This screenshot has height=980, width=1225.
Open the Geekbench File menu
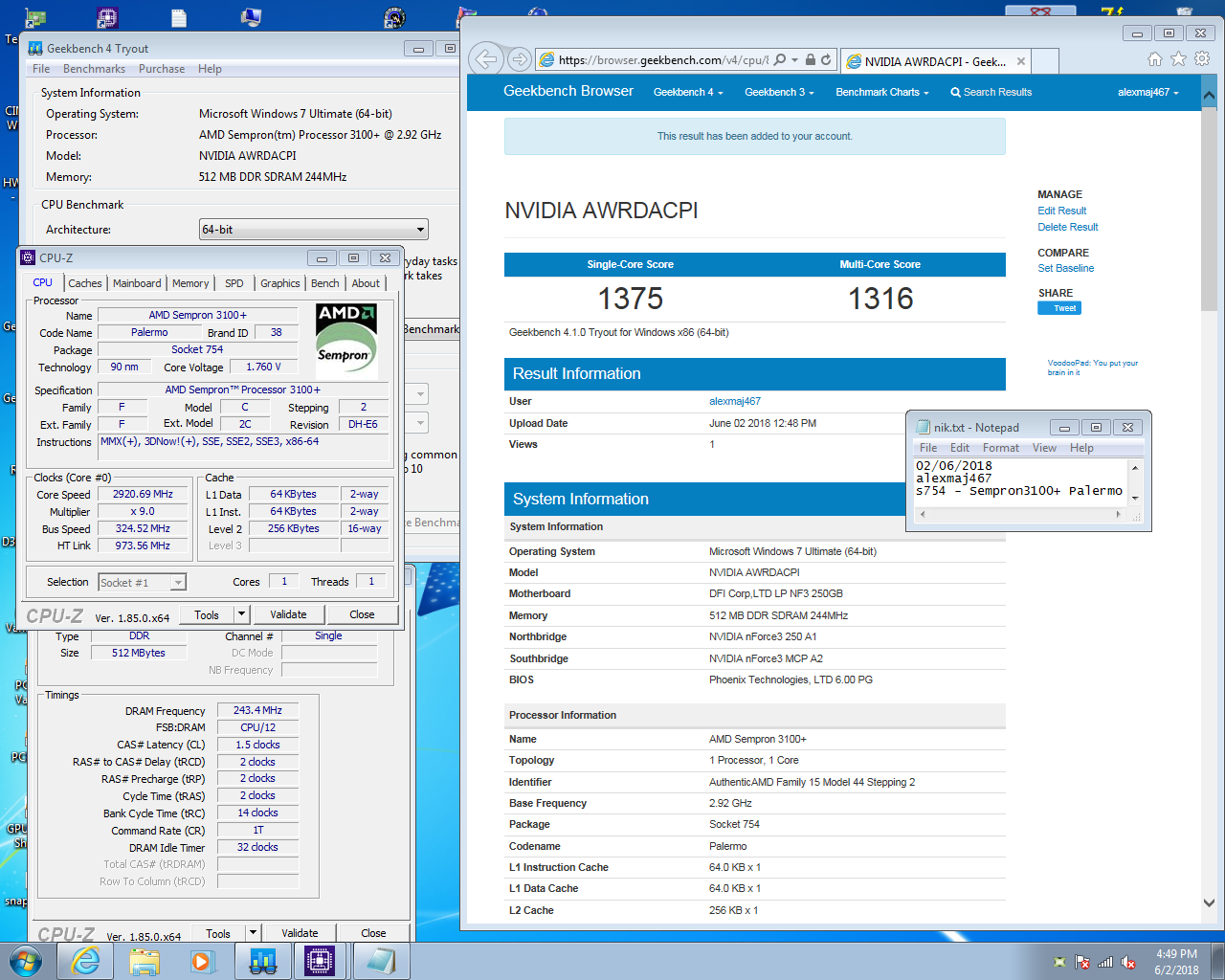41,69
